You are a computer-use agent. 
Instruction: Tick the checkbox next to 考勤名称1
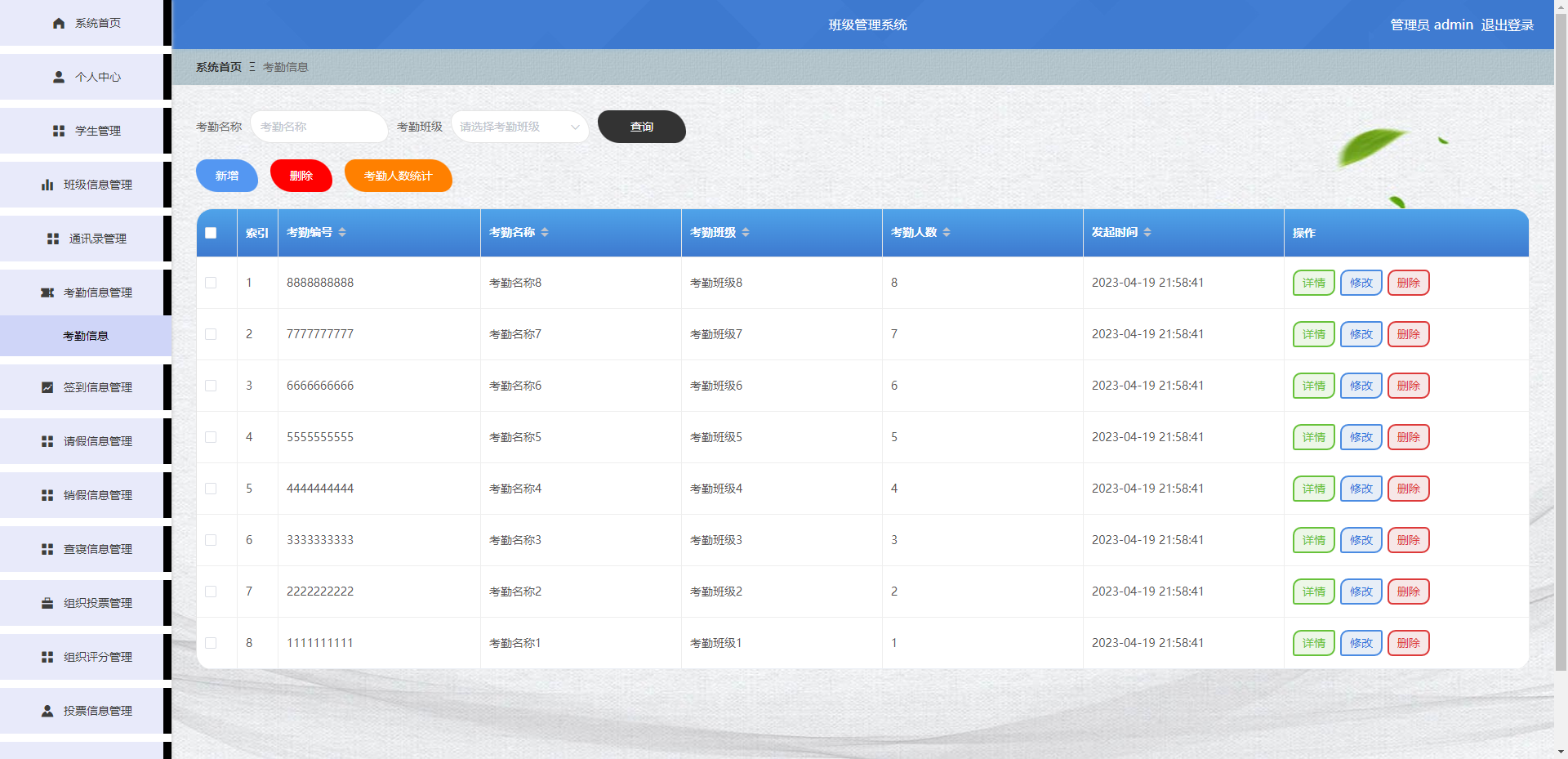click(212, 643)
